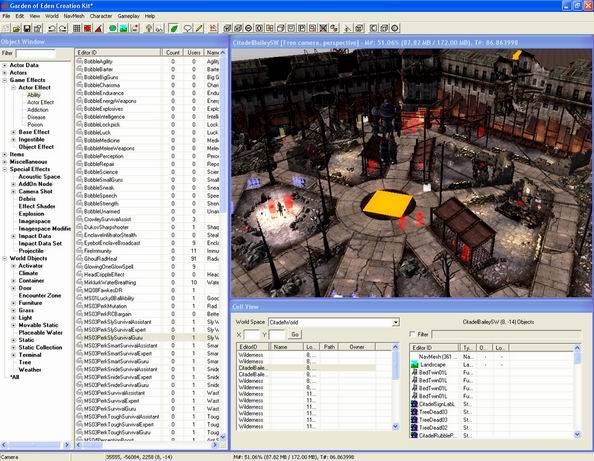
Task: Click the vertical scrollbar of the cell objects list
Action: tap(577, 391)
